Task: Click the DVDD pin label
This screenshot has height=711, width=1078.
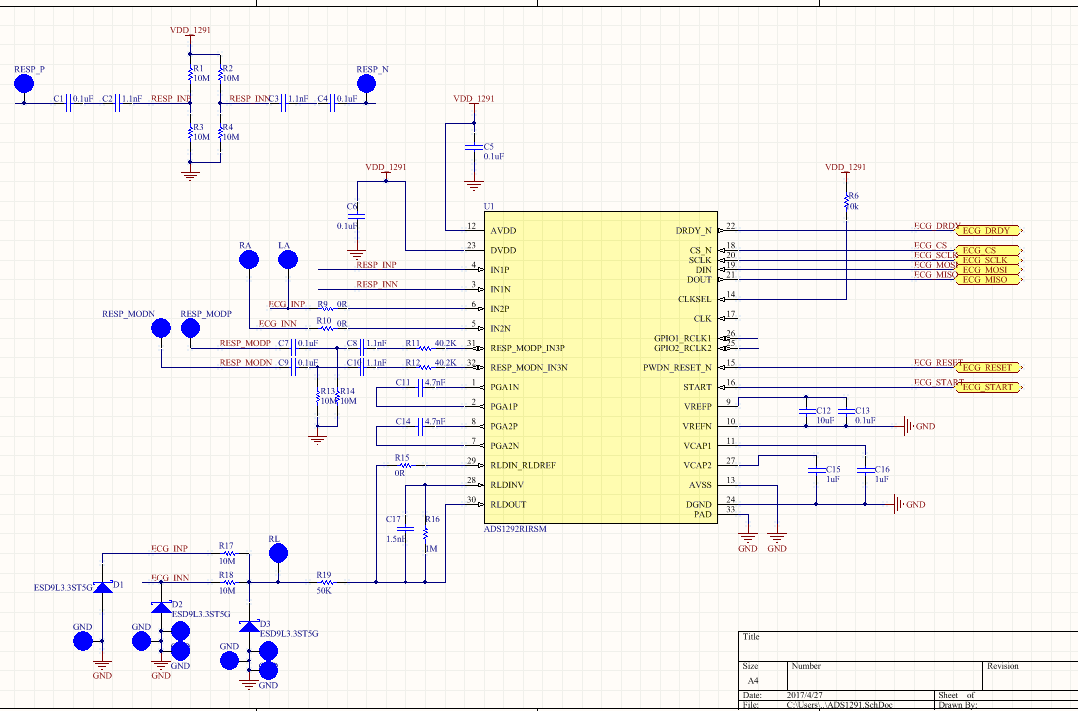Action: tap(503, 250)
